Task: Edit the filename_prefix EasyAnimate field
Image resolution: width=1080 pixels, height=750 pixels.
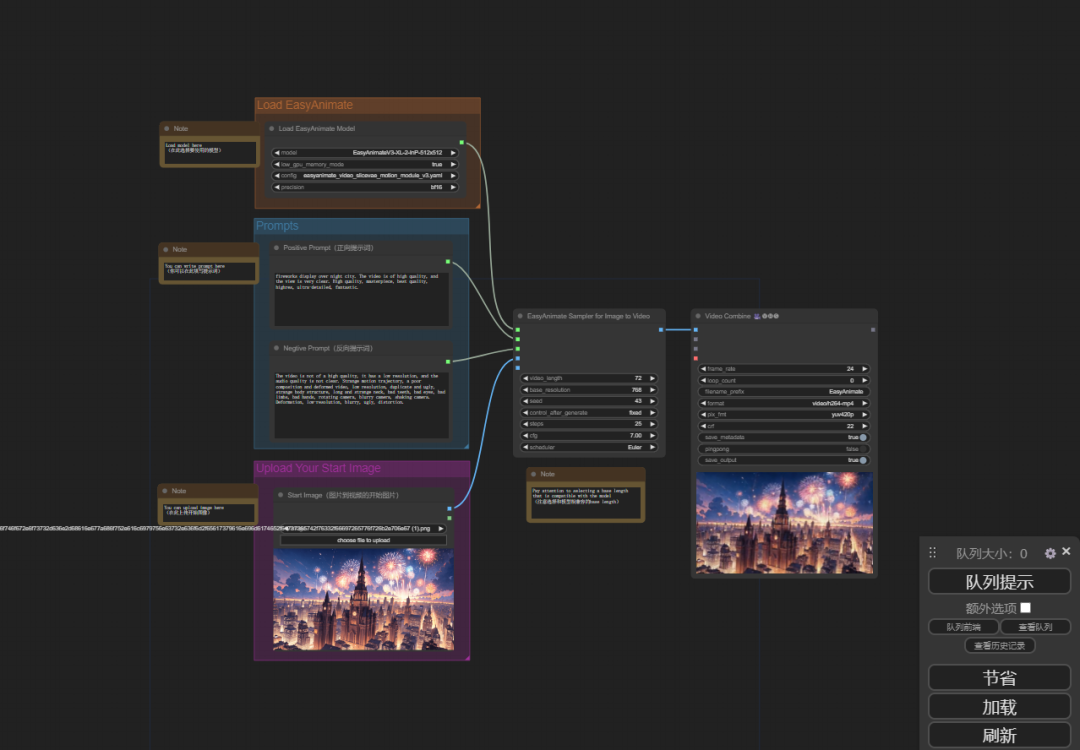Action: point(784,392)
